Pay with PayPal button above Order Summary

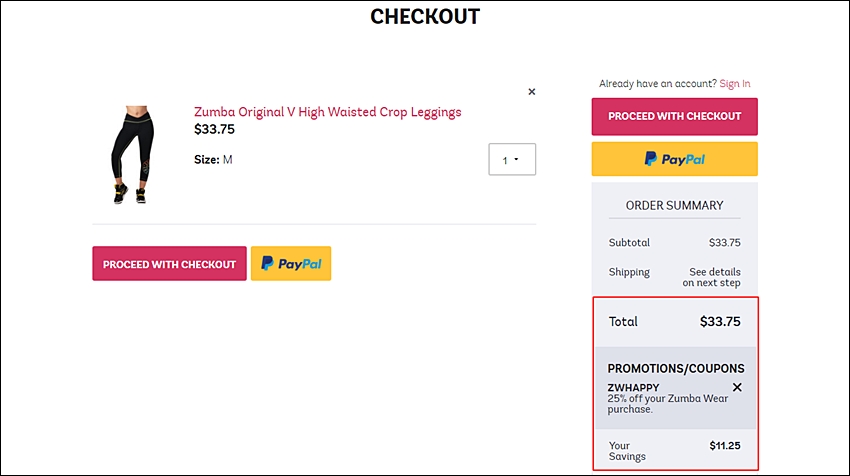click(x=674, y=159)
